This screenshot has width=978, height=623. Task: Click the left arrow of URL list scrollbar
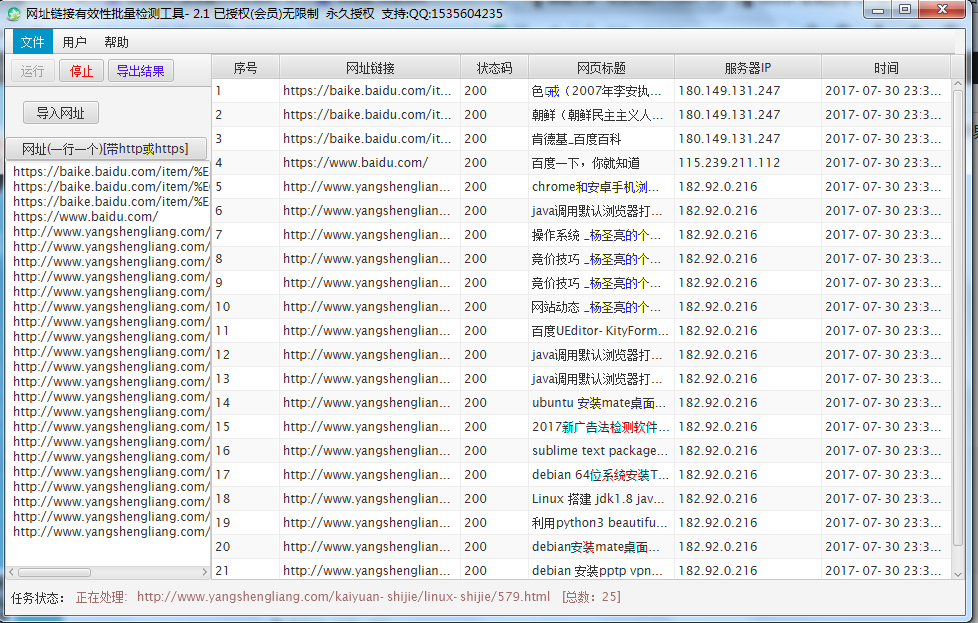pyautogui.click(x=12, y=572)
